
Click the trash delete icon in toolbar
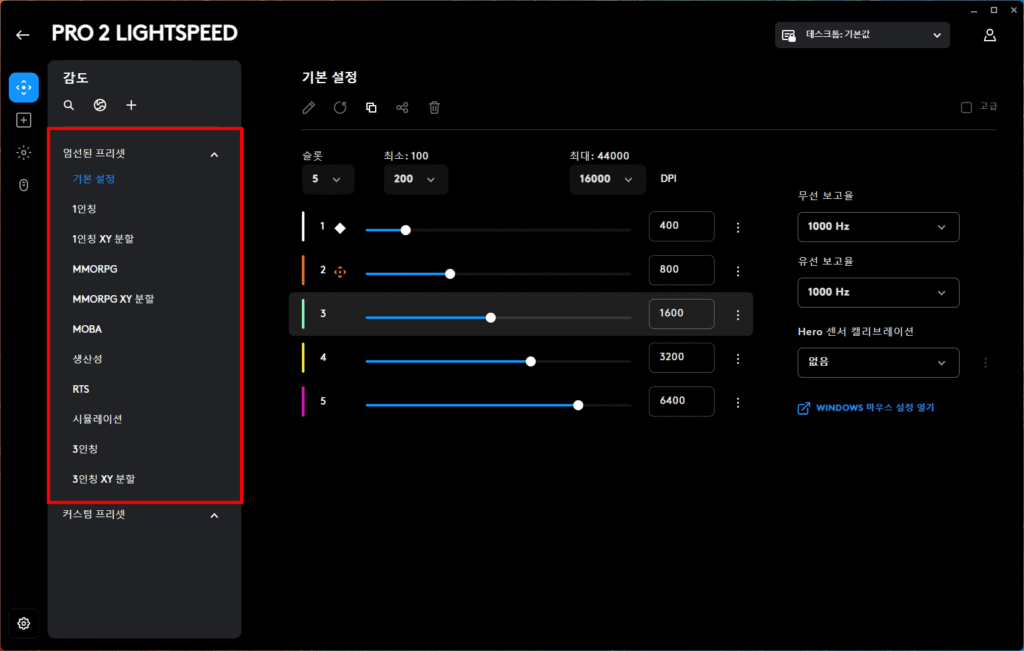tap(434, 108)
